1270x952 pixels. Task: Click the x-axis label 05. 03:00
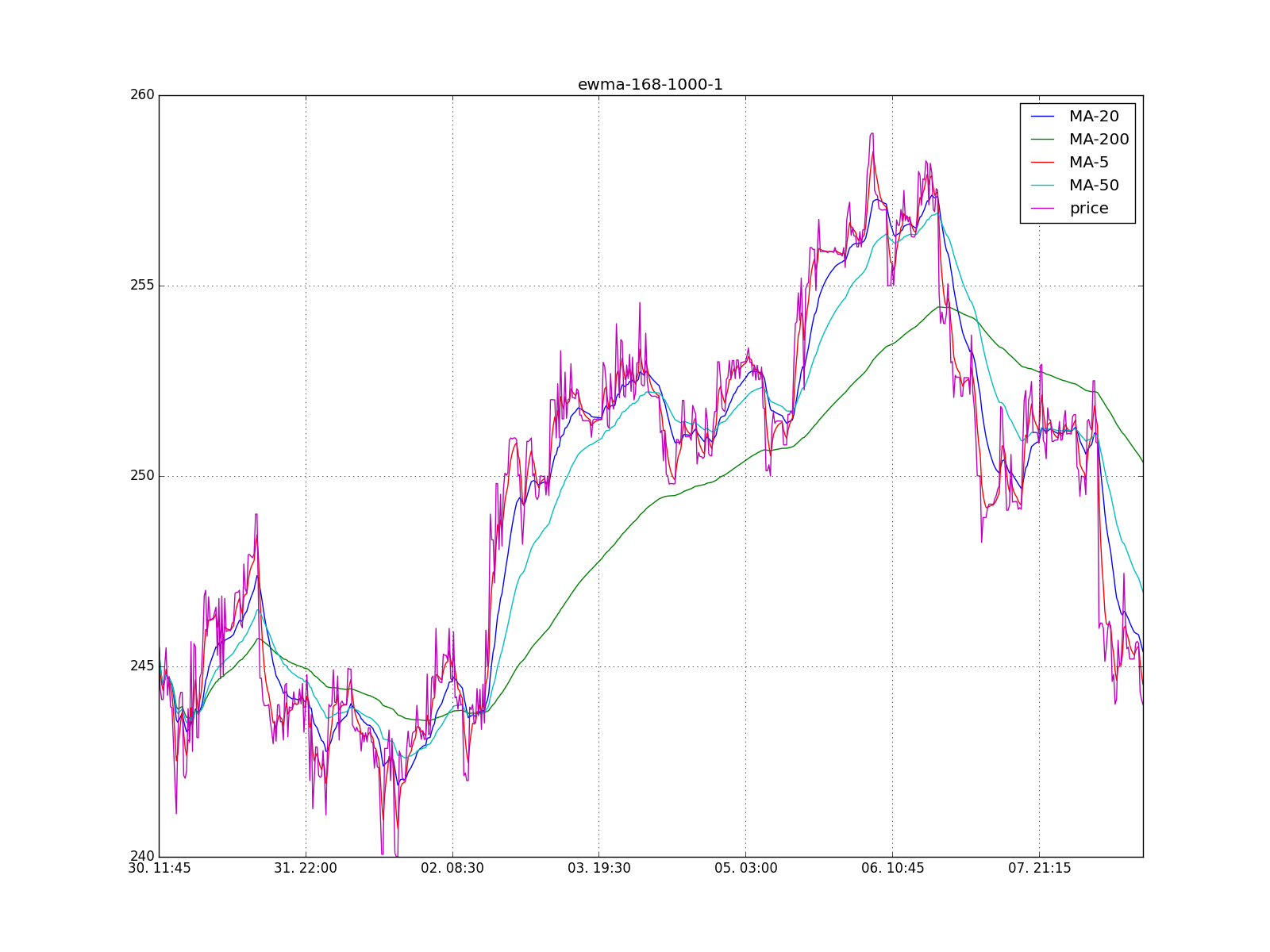click(x=746, y=869)
